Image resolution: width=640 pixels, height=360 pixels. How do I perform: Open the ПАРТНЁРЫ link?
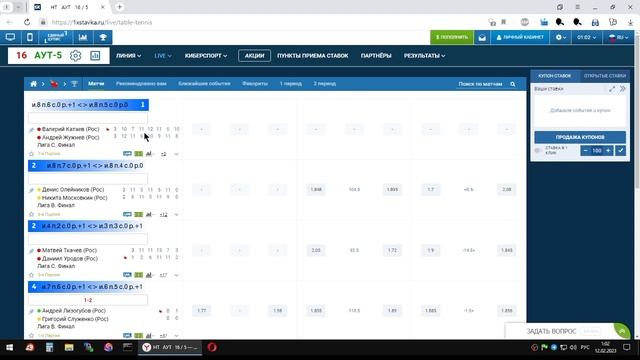pyautogui.click(x=376, y=56)
